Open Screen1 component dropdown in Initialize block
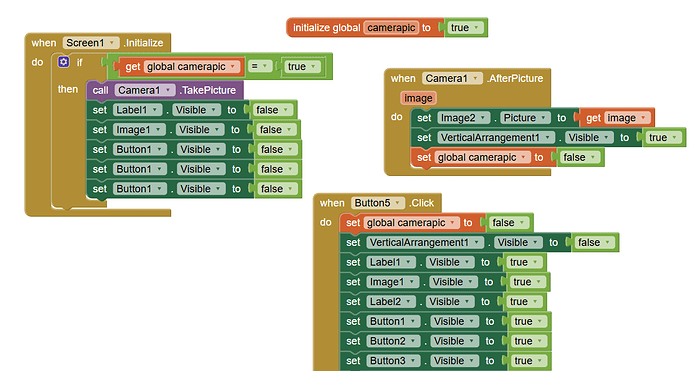Screen dimensions: 690x371 (91, 43)
